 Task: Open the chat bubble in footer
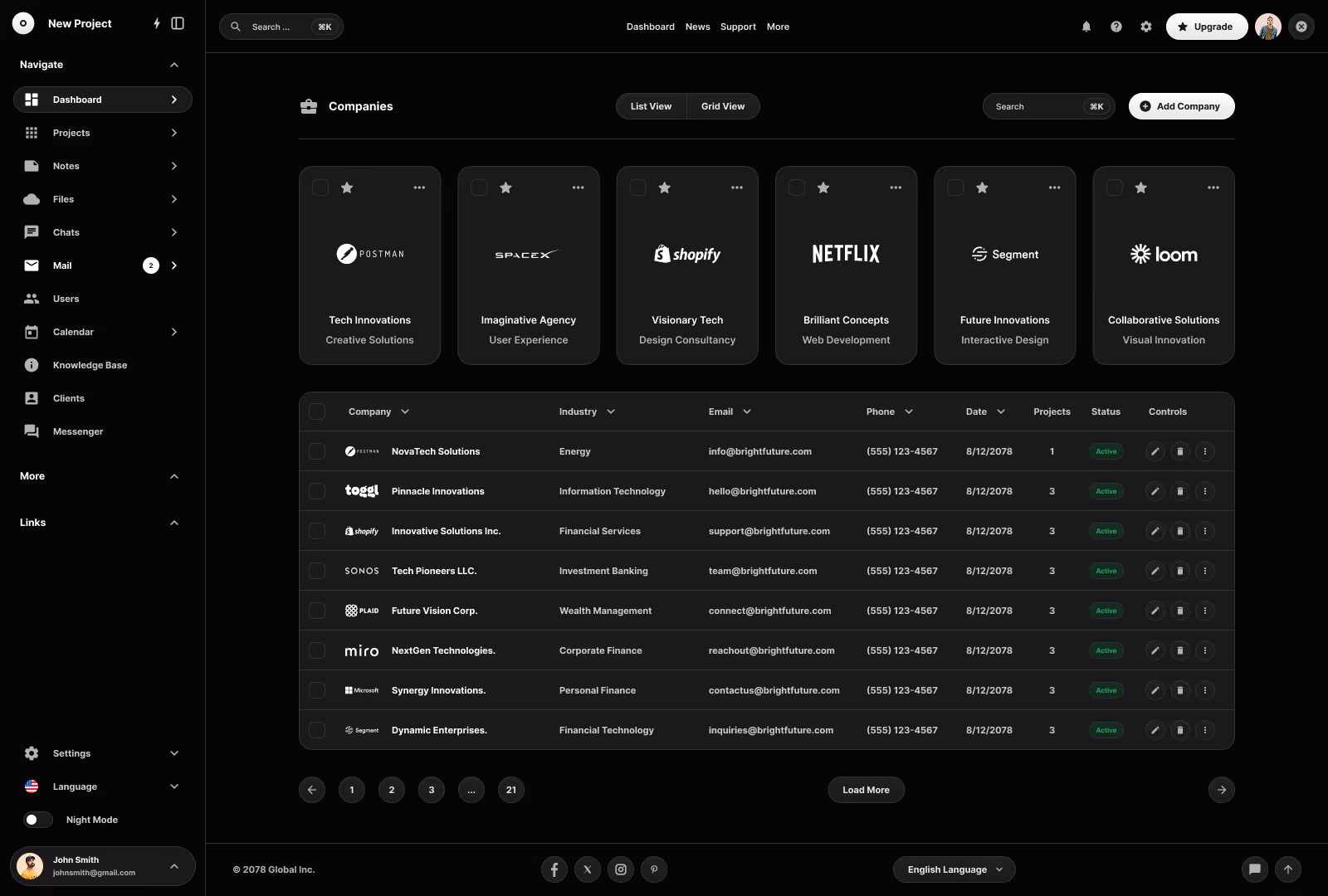[x=1255, y=869]
